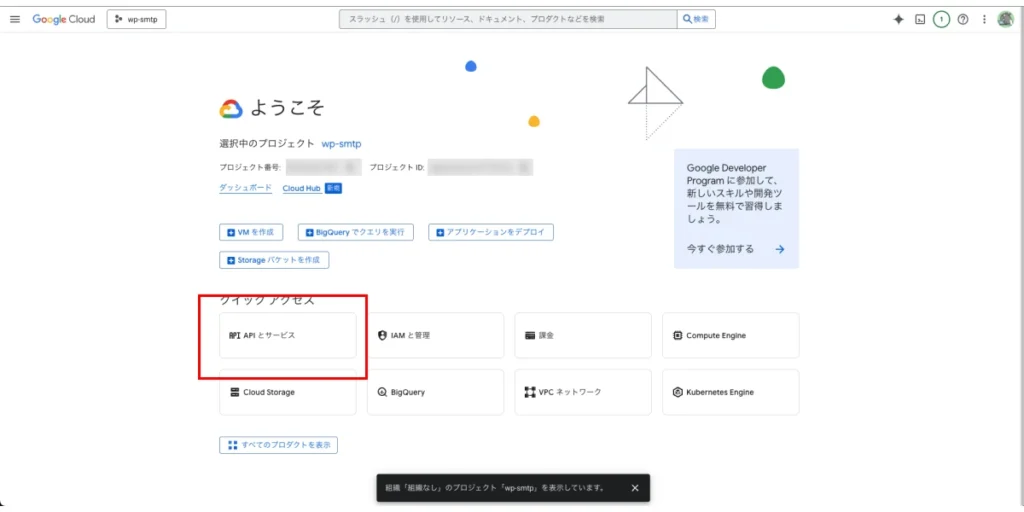Open the Cloud Hub link
The width and height of the screenshot is (1024, 512).
[299, 188]
